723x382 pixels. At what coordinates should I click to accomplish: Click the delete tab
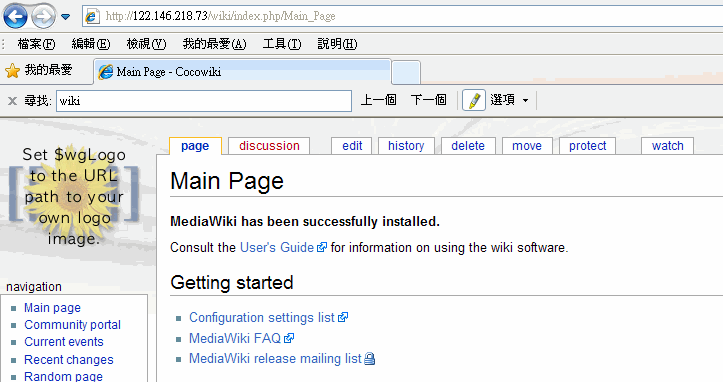(468, 146)
